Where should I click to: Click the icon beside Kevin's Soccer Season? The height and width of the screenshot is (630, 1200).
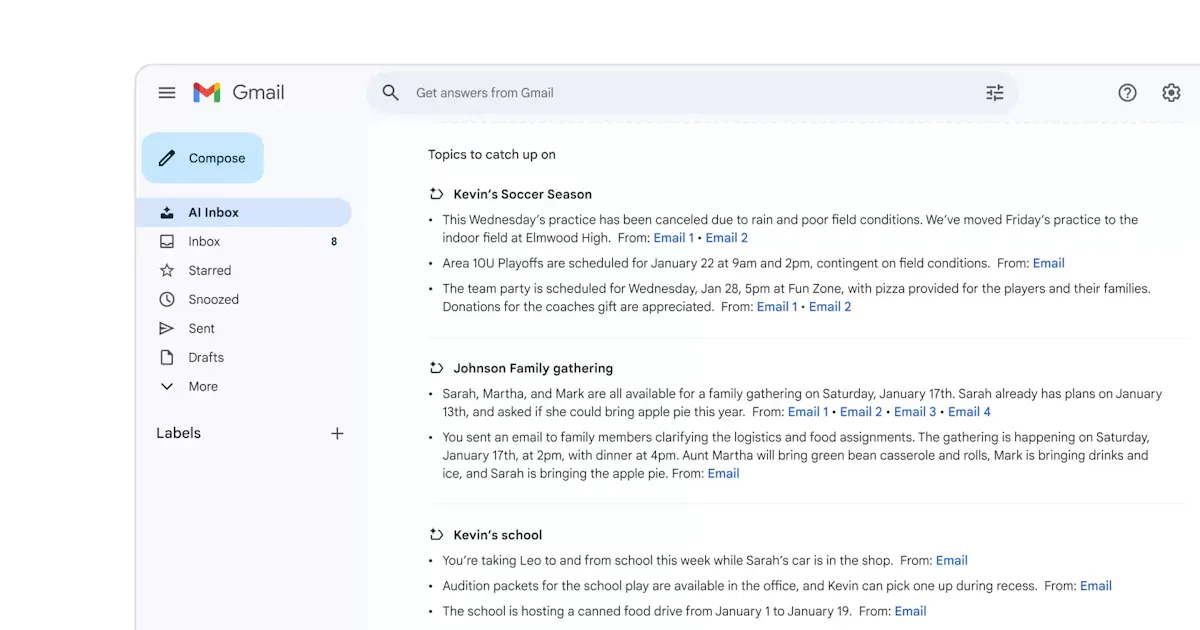pos(436,194)
